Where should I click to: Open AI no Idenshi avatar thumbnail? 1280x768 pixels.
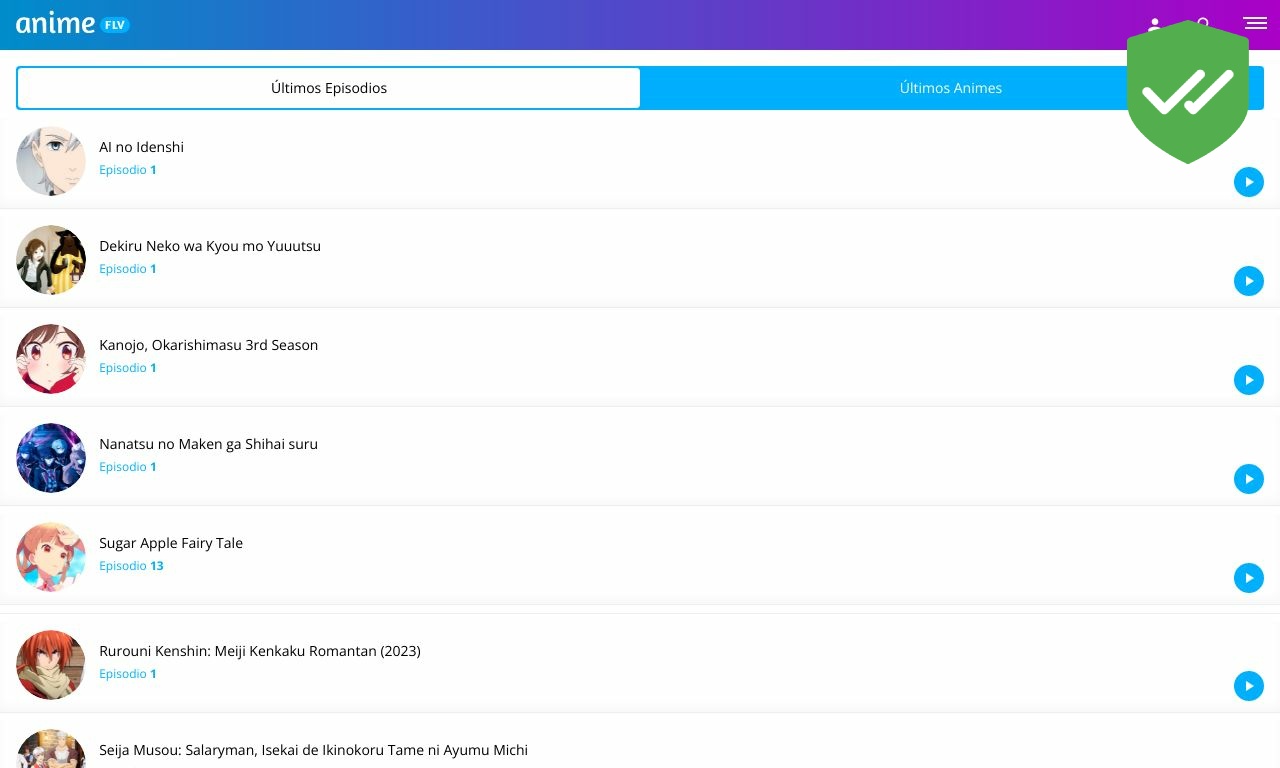coord(51,161)
